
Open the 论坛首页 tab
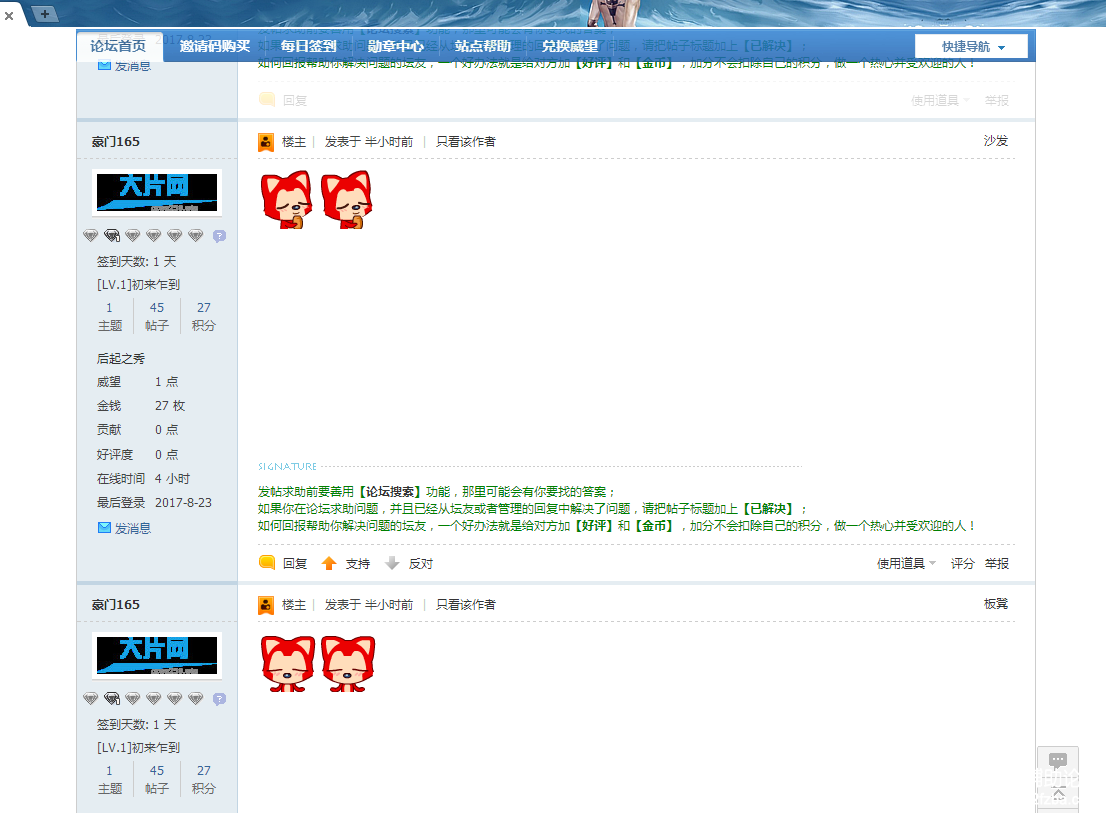(118, 46)
